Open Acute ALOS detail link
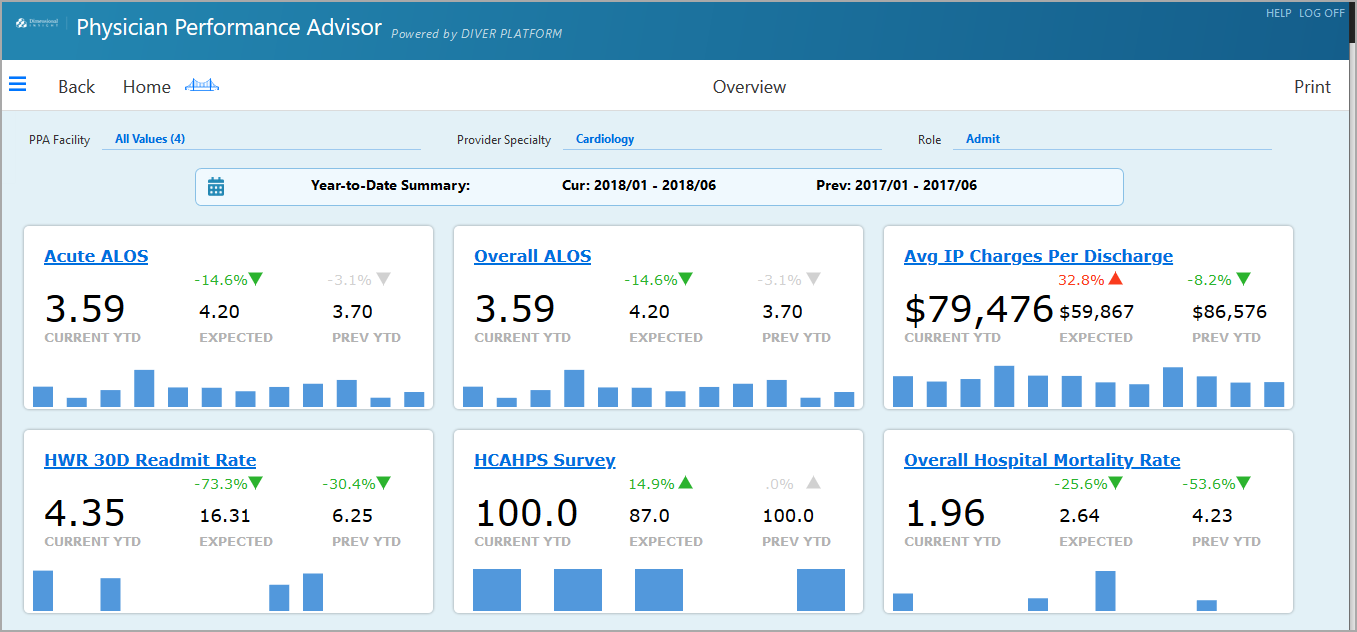The height and width of the screenshot is (632, 1357). tap(96, 256)
